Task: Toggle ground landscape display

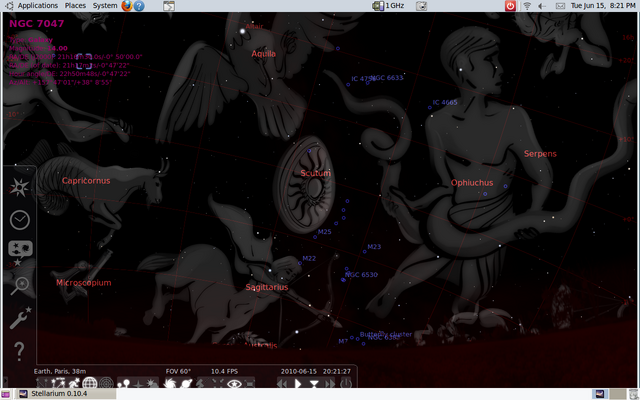Action: tap(124, 383)
